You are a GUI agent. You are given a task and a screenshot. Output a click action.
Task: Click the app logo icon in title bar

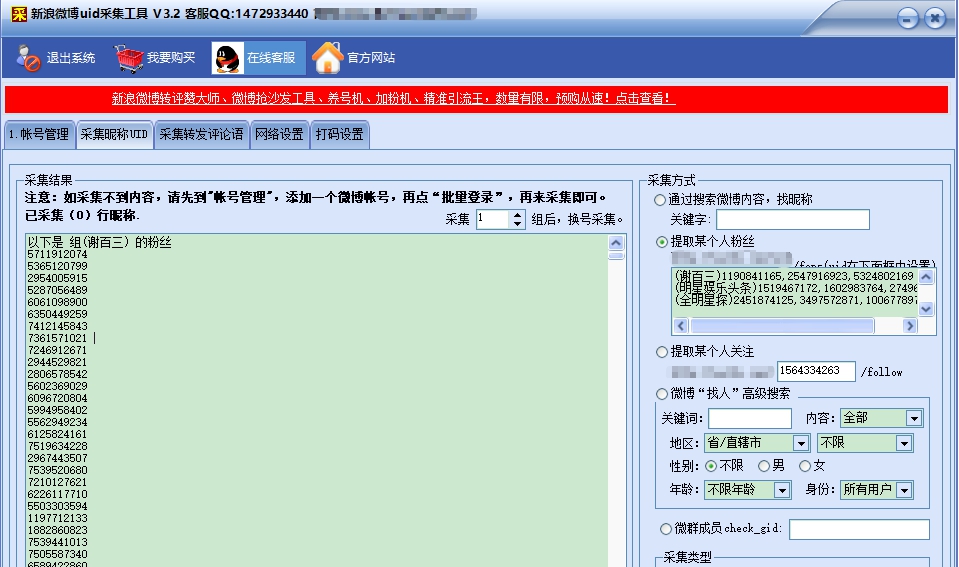19,13
